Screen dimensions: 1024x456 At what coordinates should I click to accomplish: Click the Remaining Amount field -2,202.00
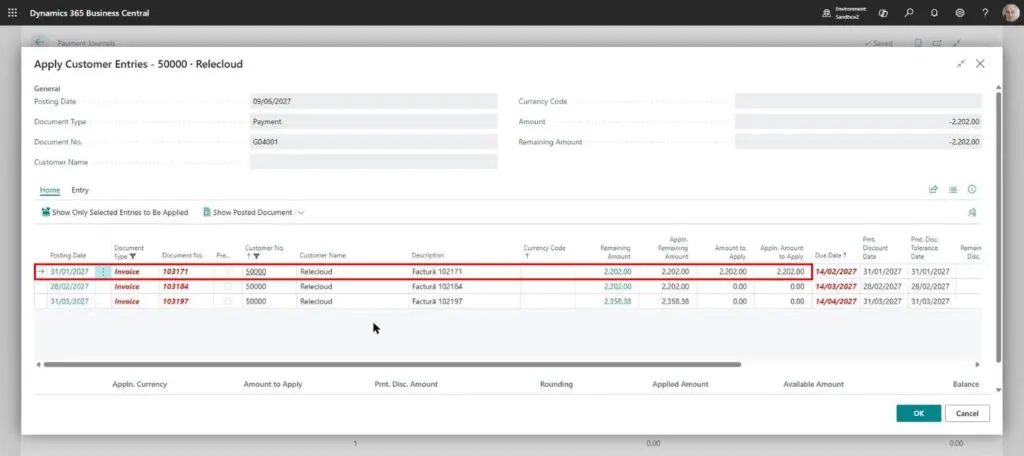[x=858, y=142]
